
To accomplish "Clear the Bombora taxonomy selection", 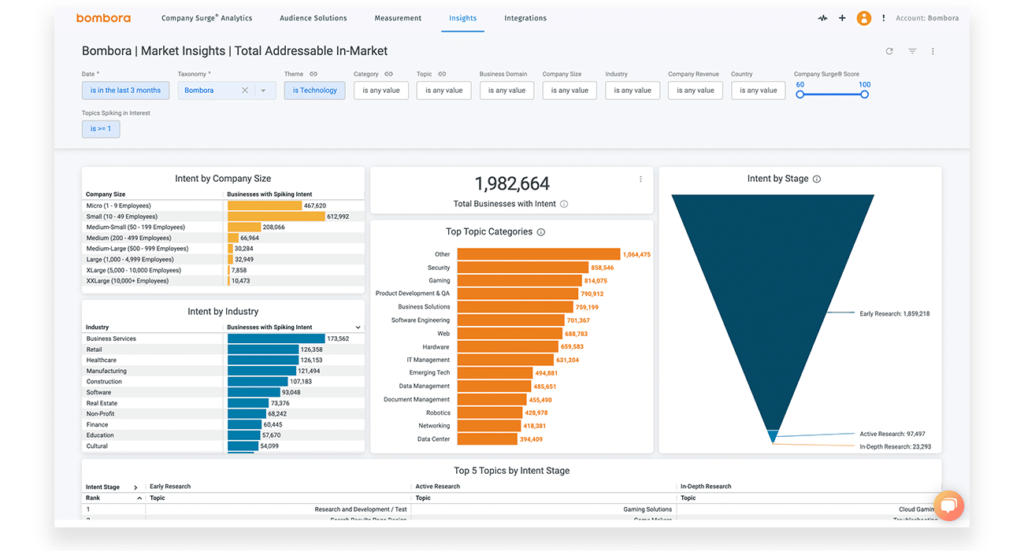I will [x=245, y=90].
